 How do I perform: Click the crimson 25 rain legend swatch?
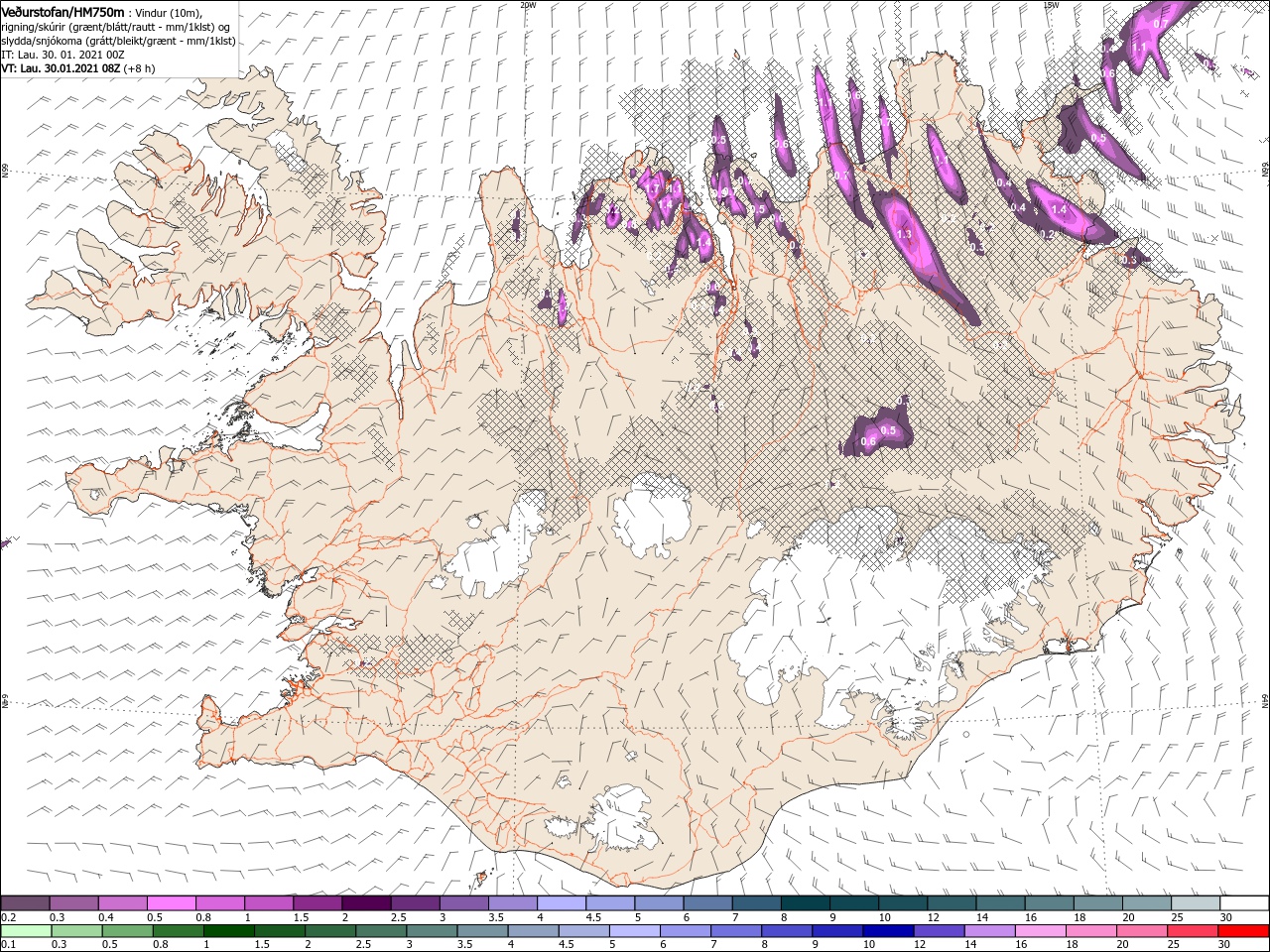1193,931
